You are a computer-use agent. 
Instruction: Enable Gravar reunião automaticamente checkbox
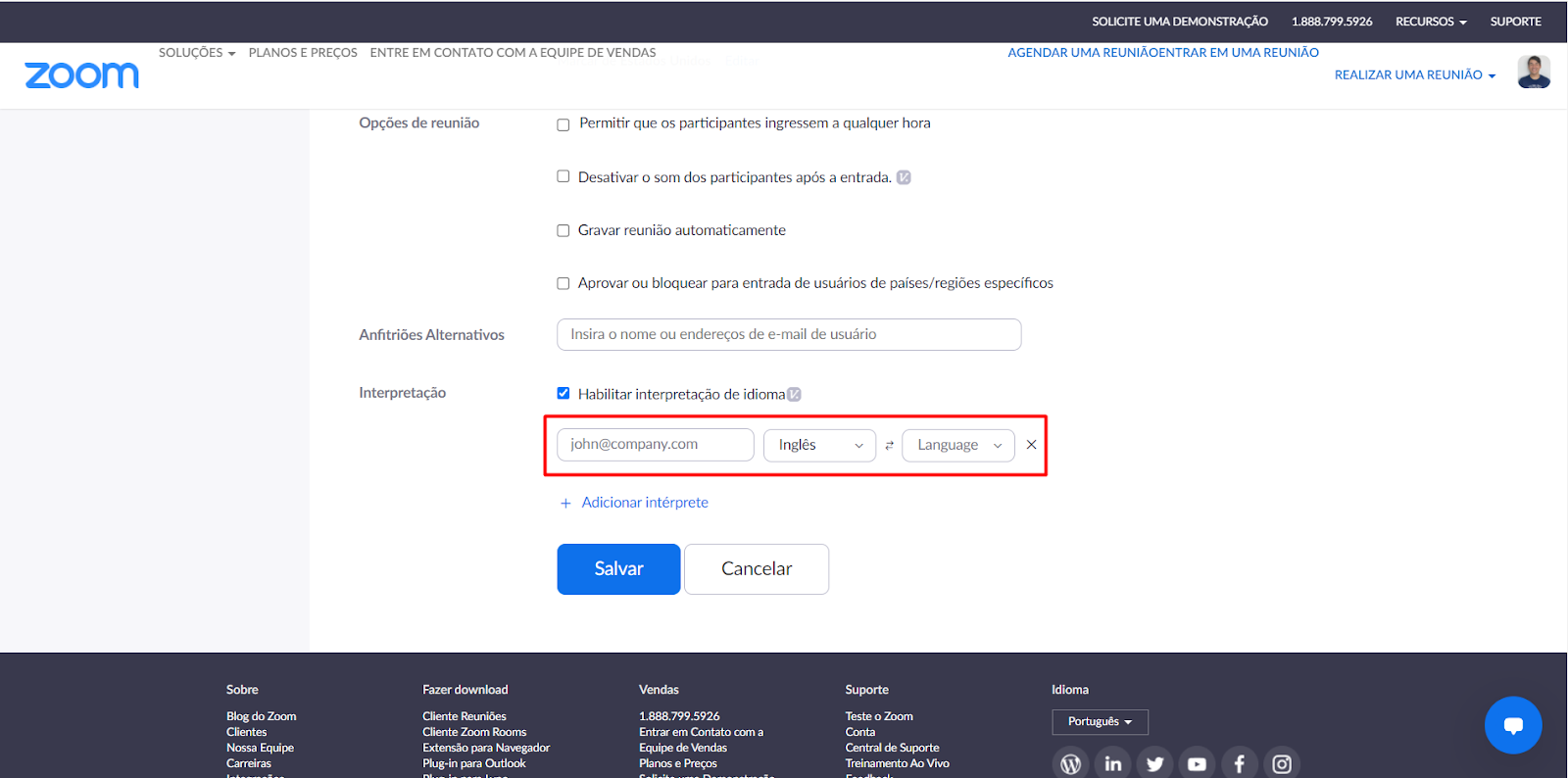(563, 230)
